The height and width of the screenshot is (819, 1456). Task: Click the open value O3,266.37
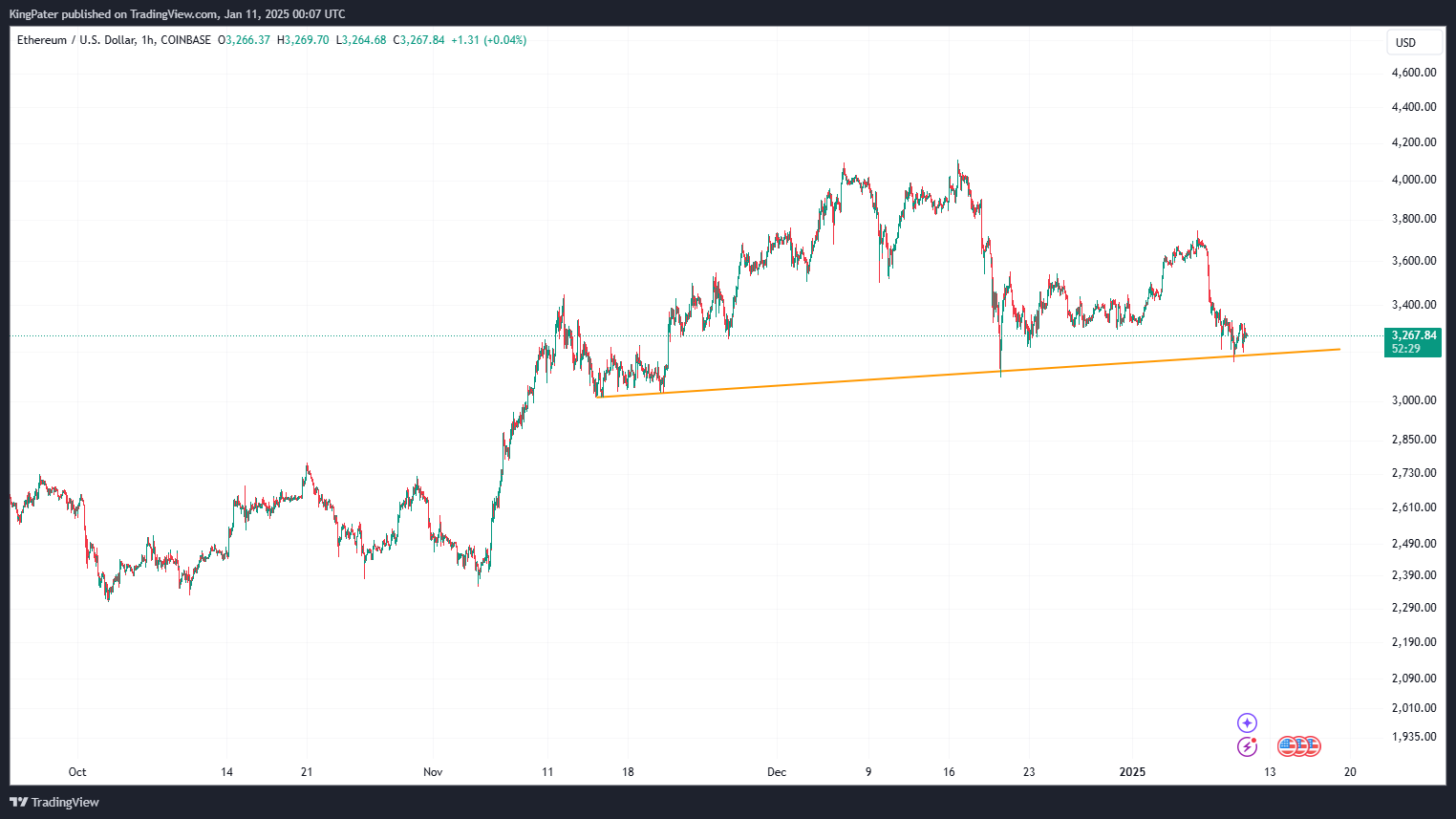pos(245,40)
